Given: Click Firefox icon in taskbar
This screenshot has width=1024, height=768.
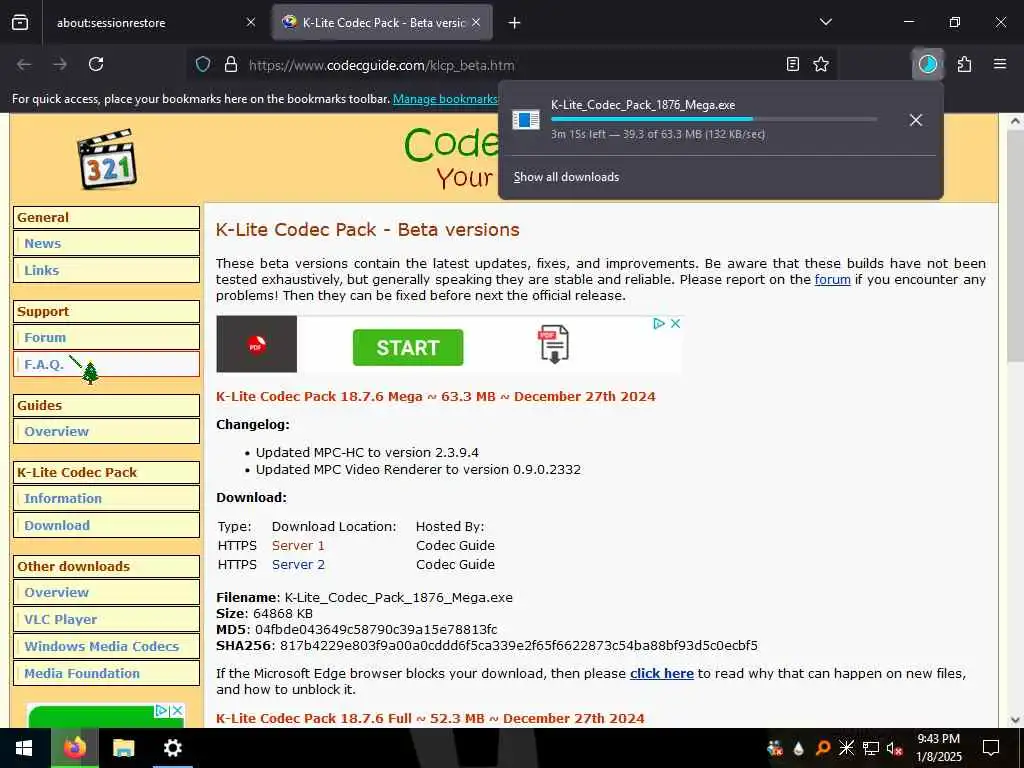Looking at the screenshot, I should click(x=74, y=748).
